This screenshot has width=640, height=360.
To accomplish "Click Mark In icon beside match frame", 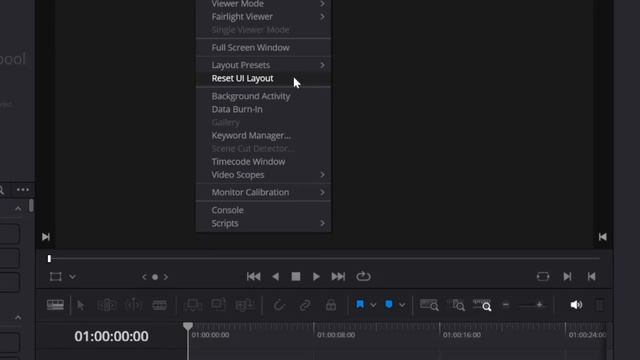I will pos(567,276).
